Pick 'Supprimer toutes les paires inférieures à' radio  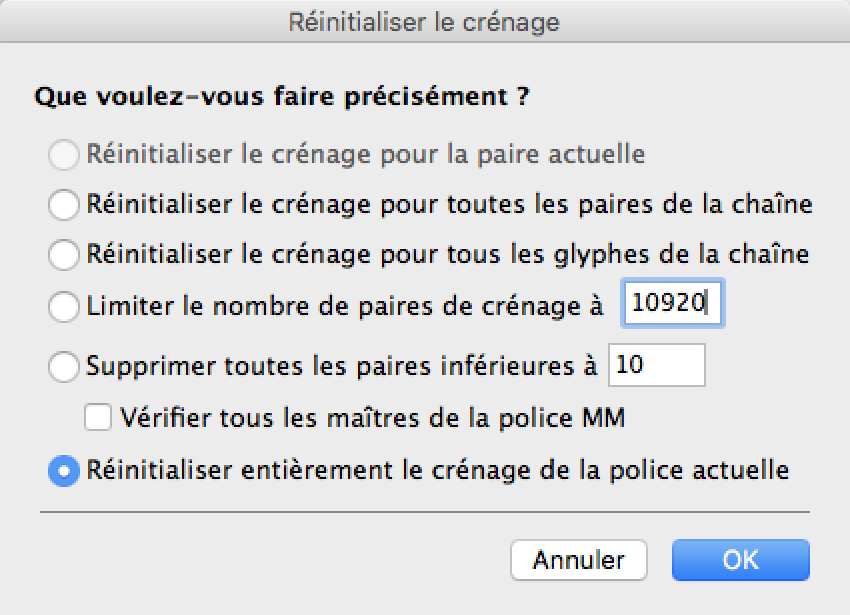click(x=63, y=367)
